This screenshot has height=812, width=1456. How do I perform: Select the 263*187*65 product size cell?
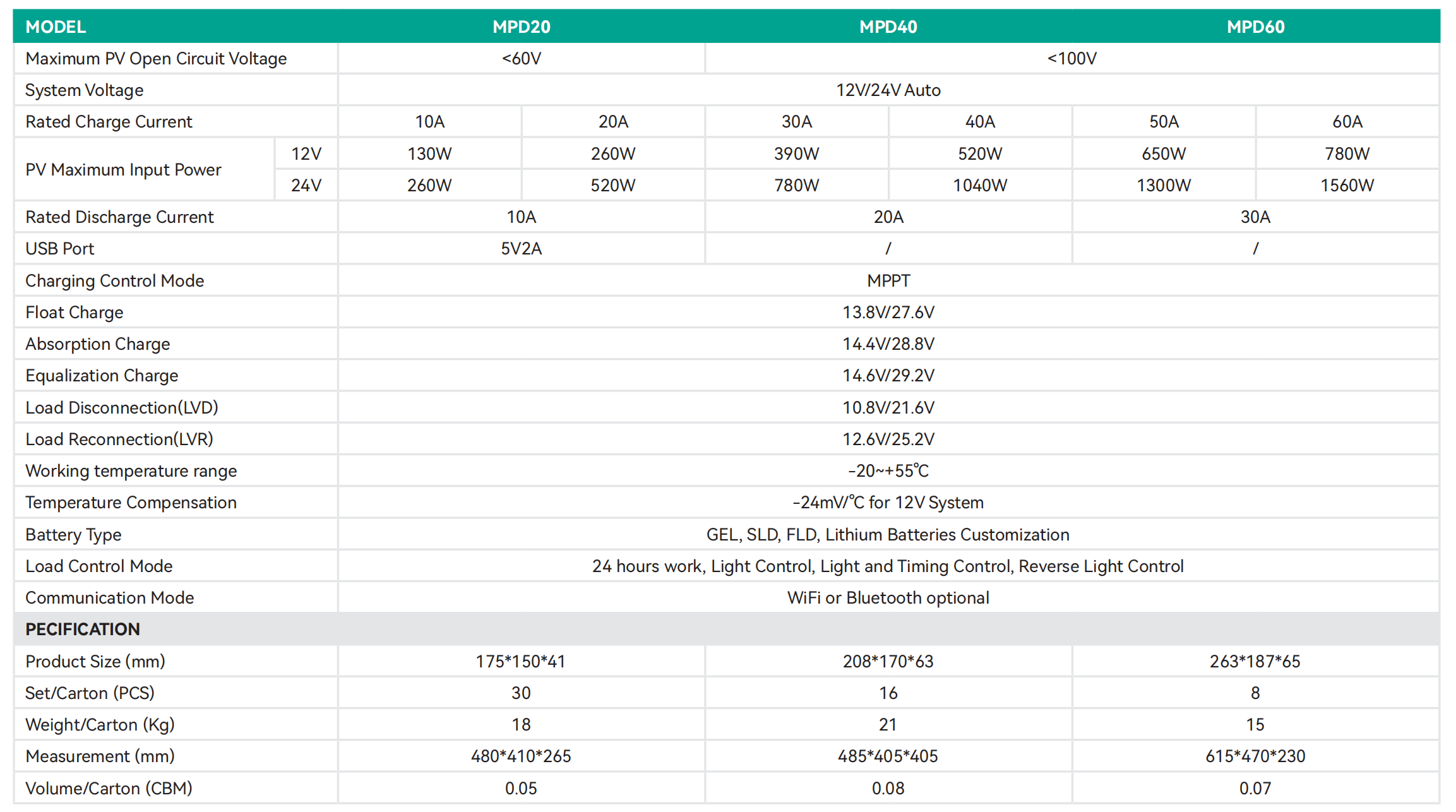(1255, 662)
